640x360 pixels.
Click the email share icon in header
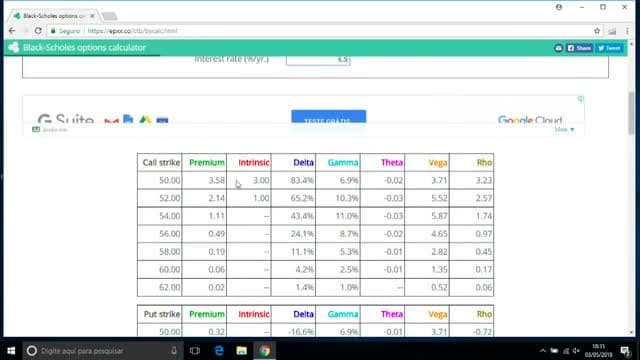tap(558, 48)
